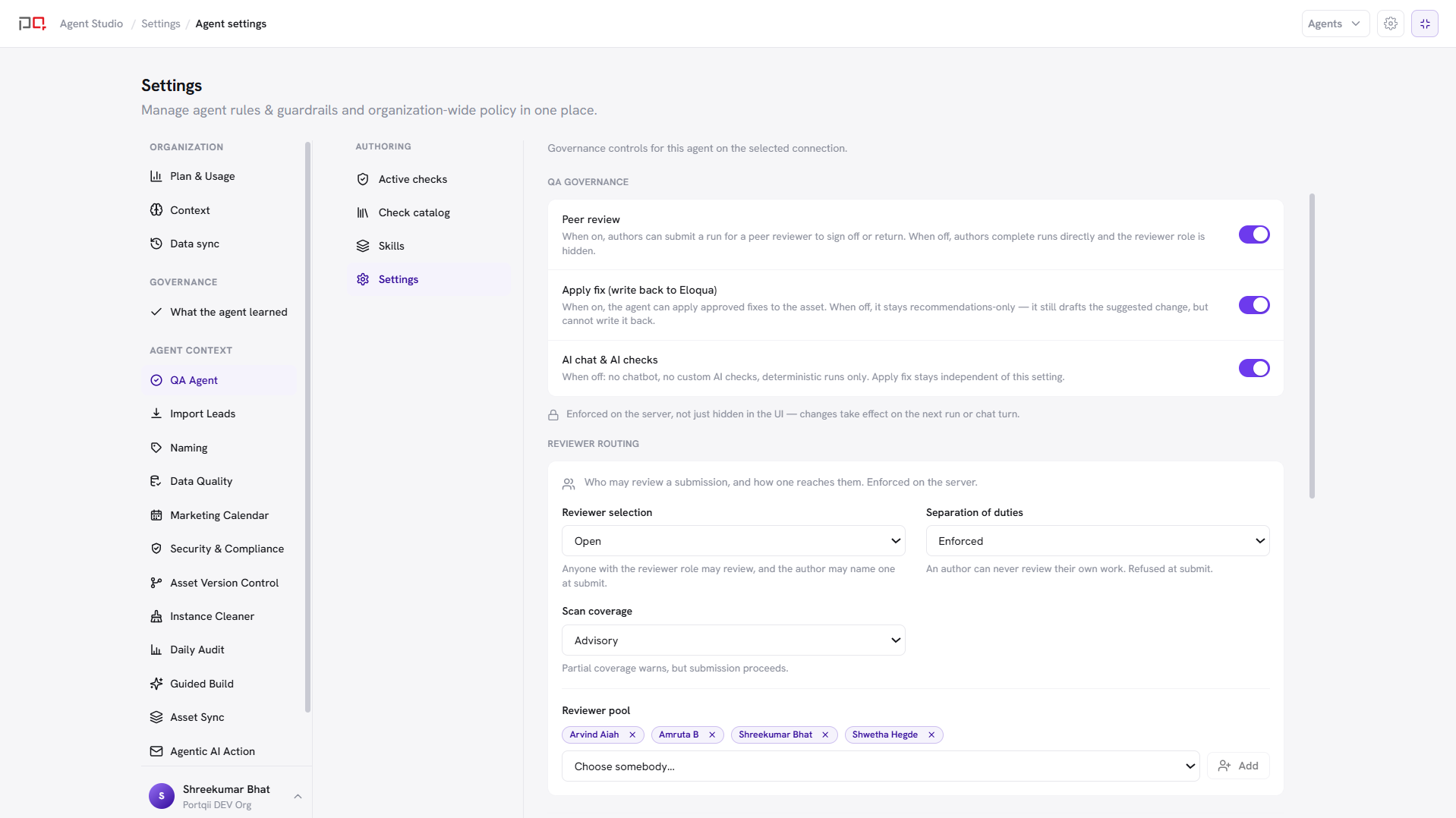Remove Shreekumar Bhat from reviewer pool

(825, 735)
